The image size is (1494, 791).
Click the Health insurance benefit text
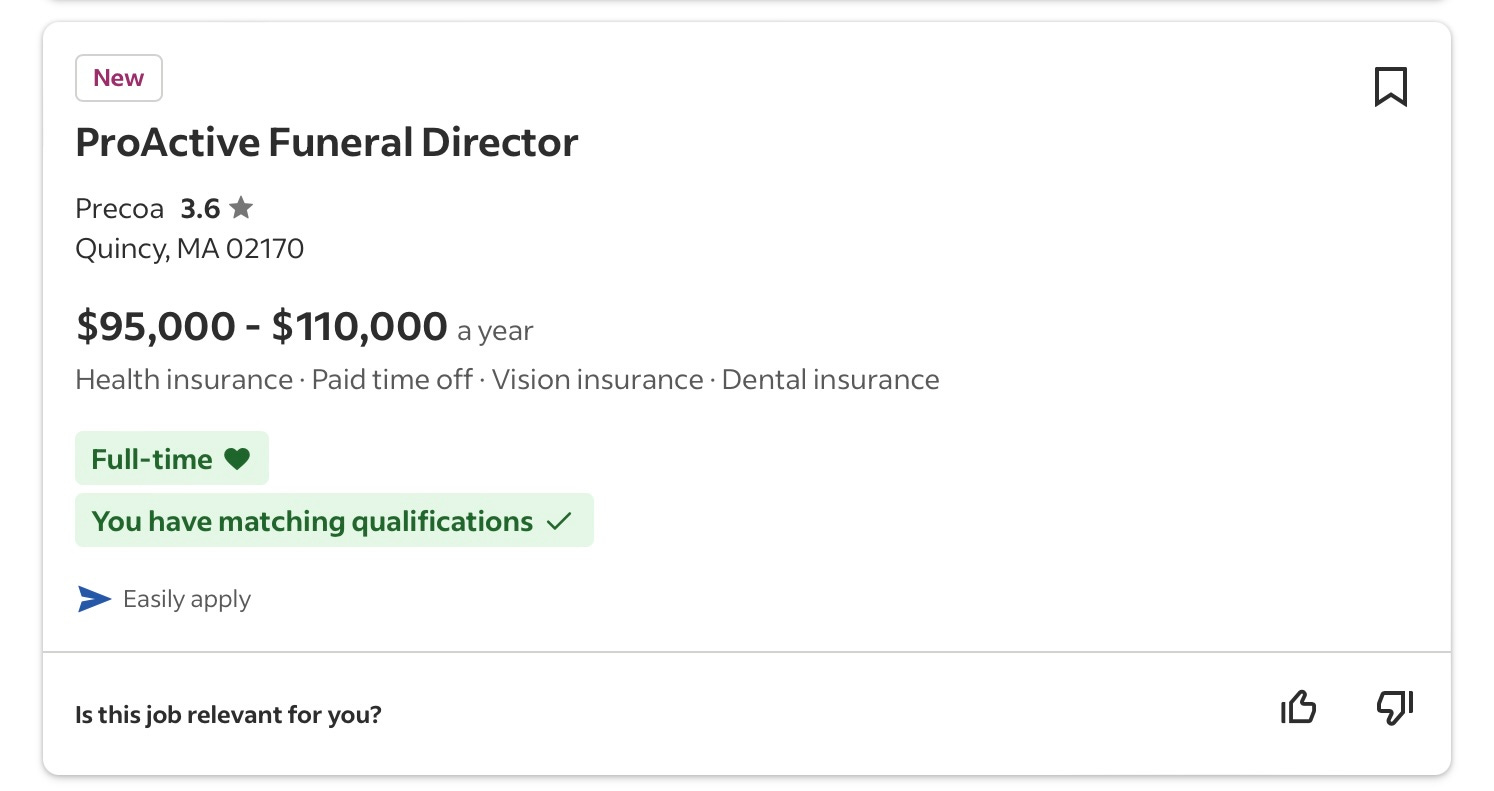(x=184, y=380)
